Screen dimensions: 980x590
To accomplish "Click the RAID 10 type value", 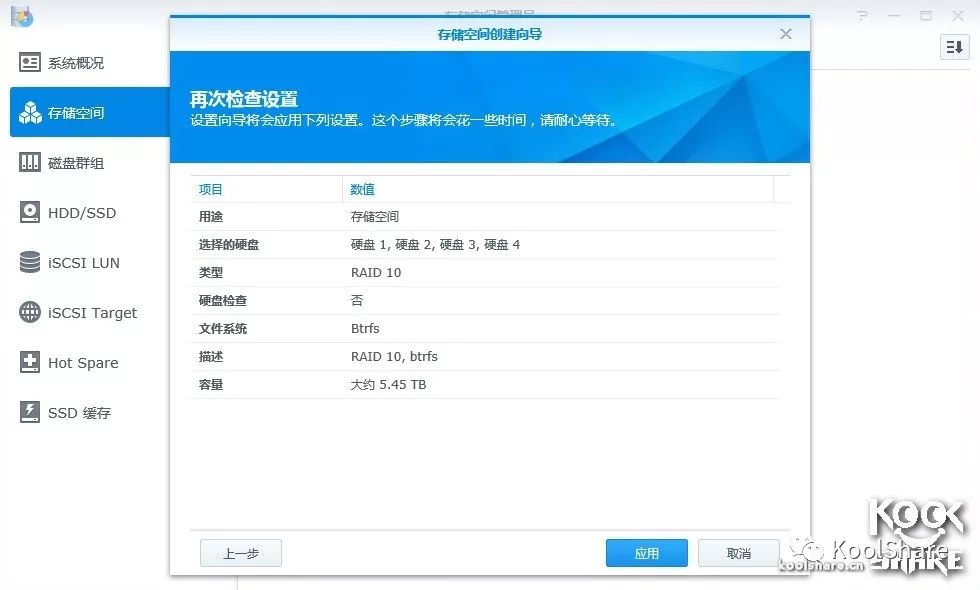I will pos(376,272).
